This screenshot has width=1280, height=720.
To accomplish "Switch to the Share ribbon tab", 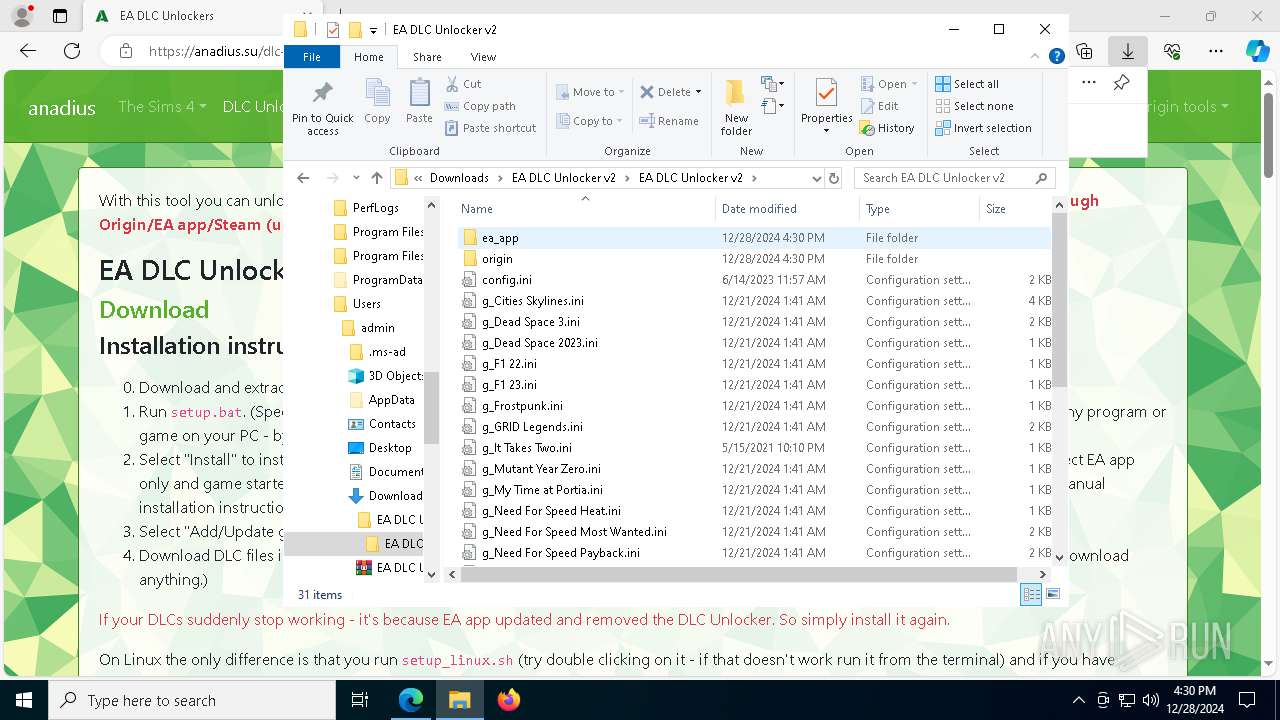I will click(x=427, y=57).
